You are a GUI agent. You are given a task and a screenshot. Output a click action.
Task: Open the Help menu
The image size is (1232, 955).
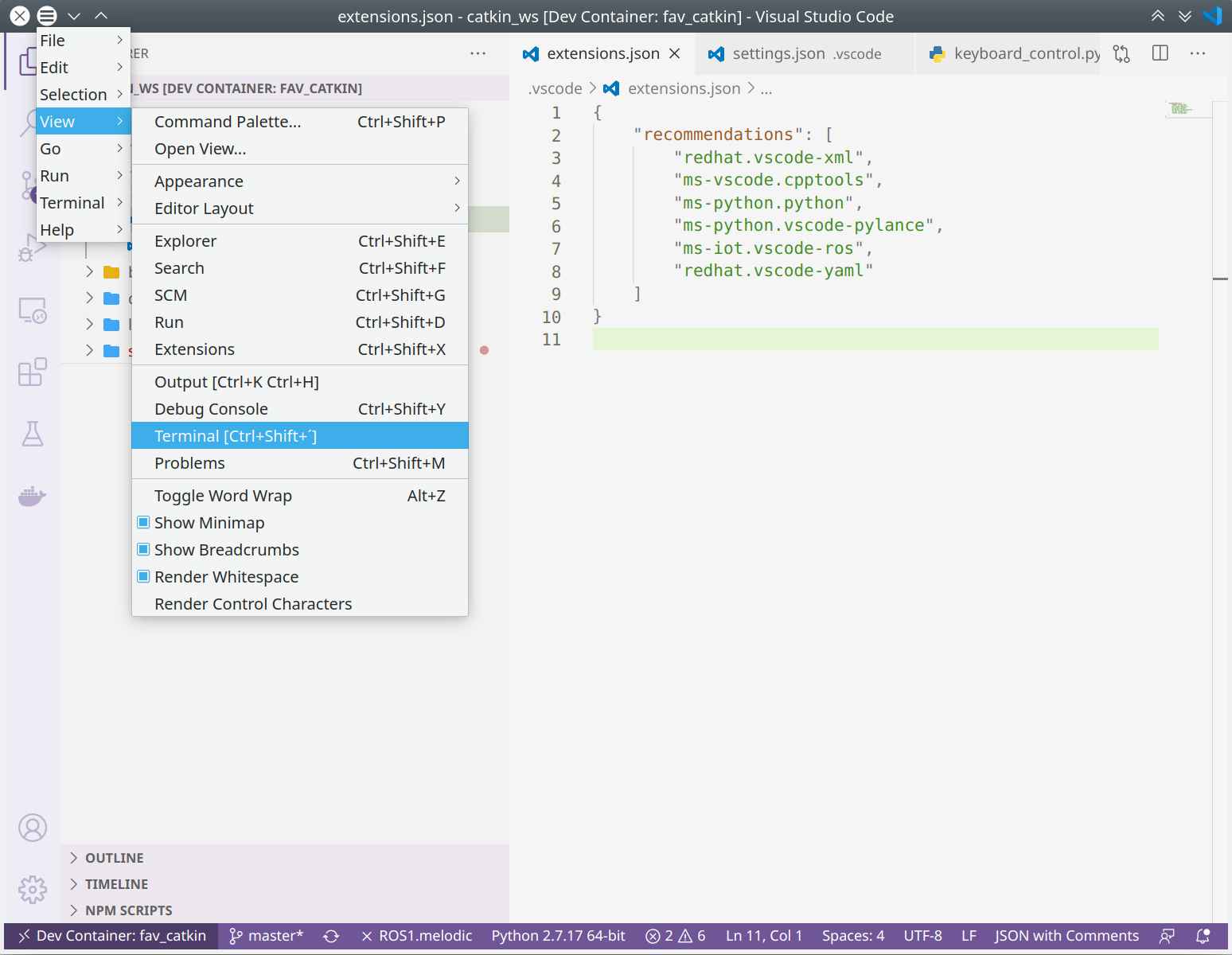pos(84,230)
